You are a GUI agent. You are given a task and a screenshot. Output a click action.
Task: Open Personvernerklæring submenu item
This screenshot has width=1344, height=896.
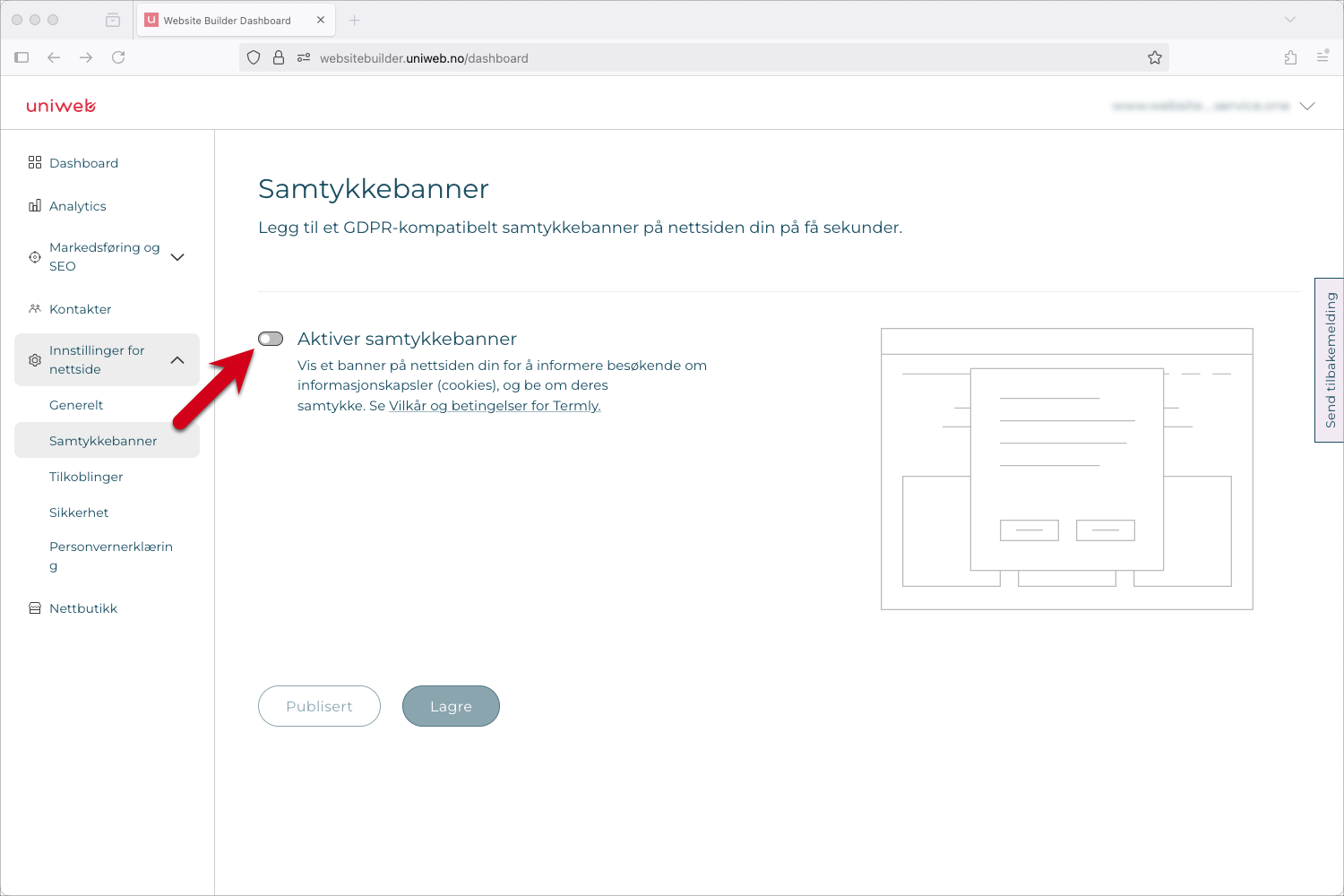pyautogui.click(x=111, y=556)
